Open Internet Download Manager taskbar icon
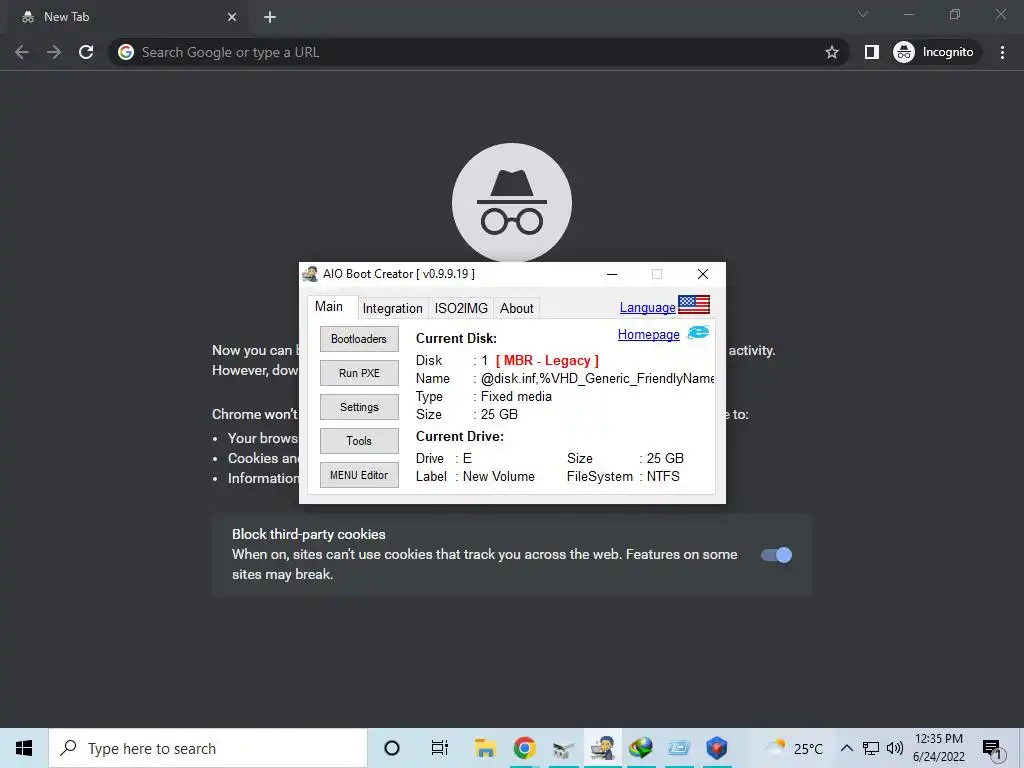This screenshot has height=768, width=1024. (641, 748)
